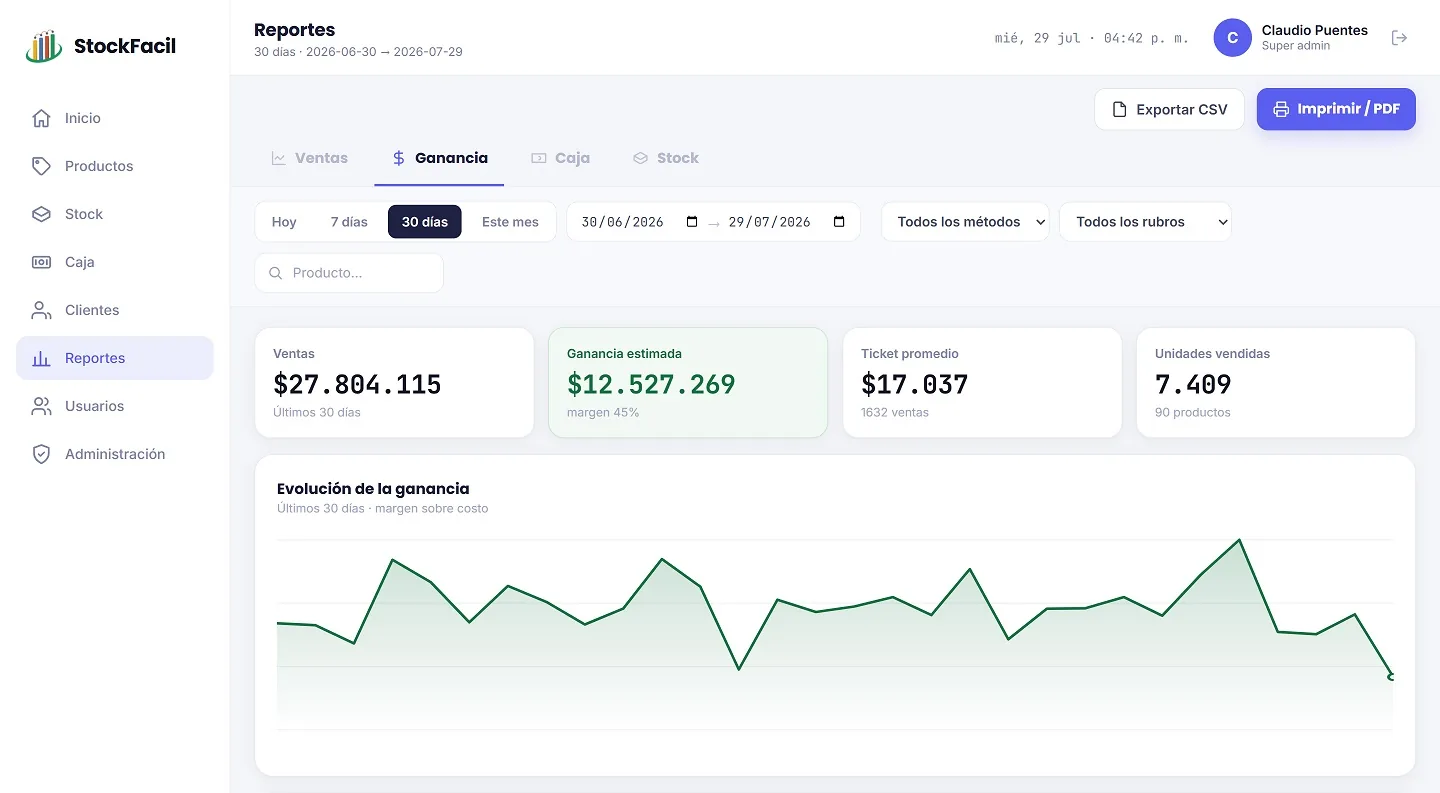Viewport: 1440px width, 793px height.
Task: Select the Hoy range option
Action: (x=284, y=222)
